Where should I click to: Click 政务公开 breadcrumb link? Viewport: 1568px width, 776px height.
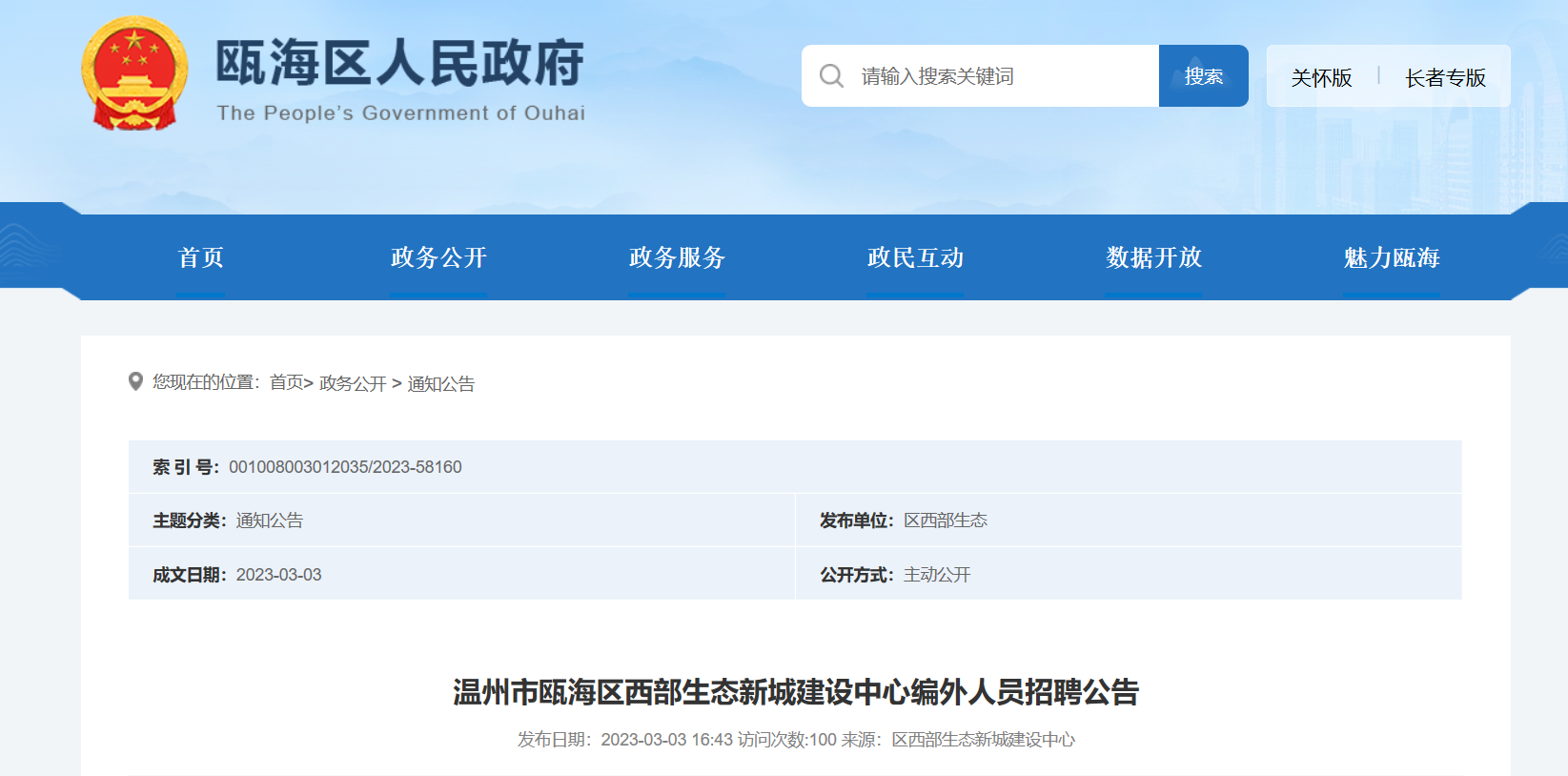(353, 383)
